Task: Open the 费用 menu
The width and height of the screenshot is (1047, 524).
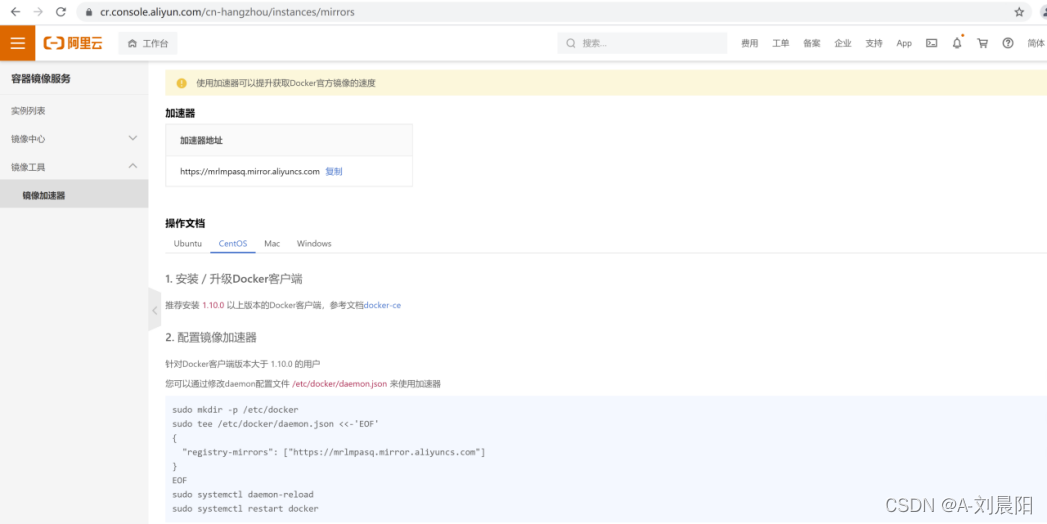Action: pos(750,43)
